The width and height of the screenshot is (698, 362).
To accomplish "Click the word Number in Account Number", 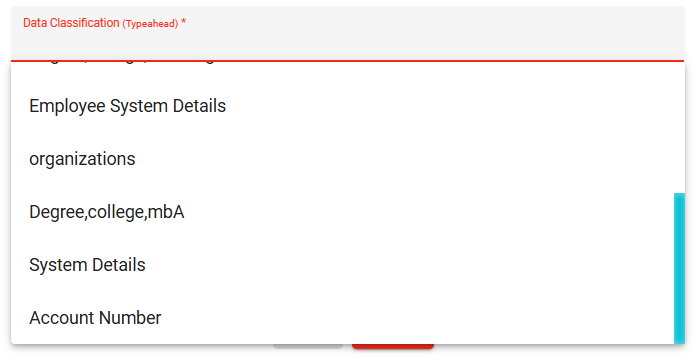I will tap(130, 318).
